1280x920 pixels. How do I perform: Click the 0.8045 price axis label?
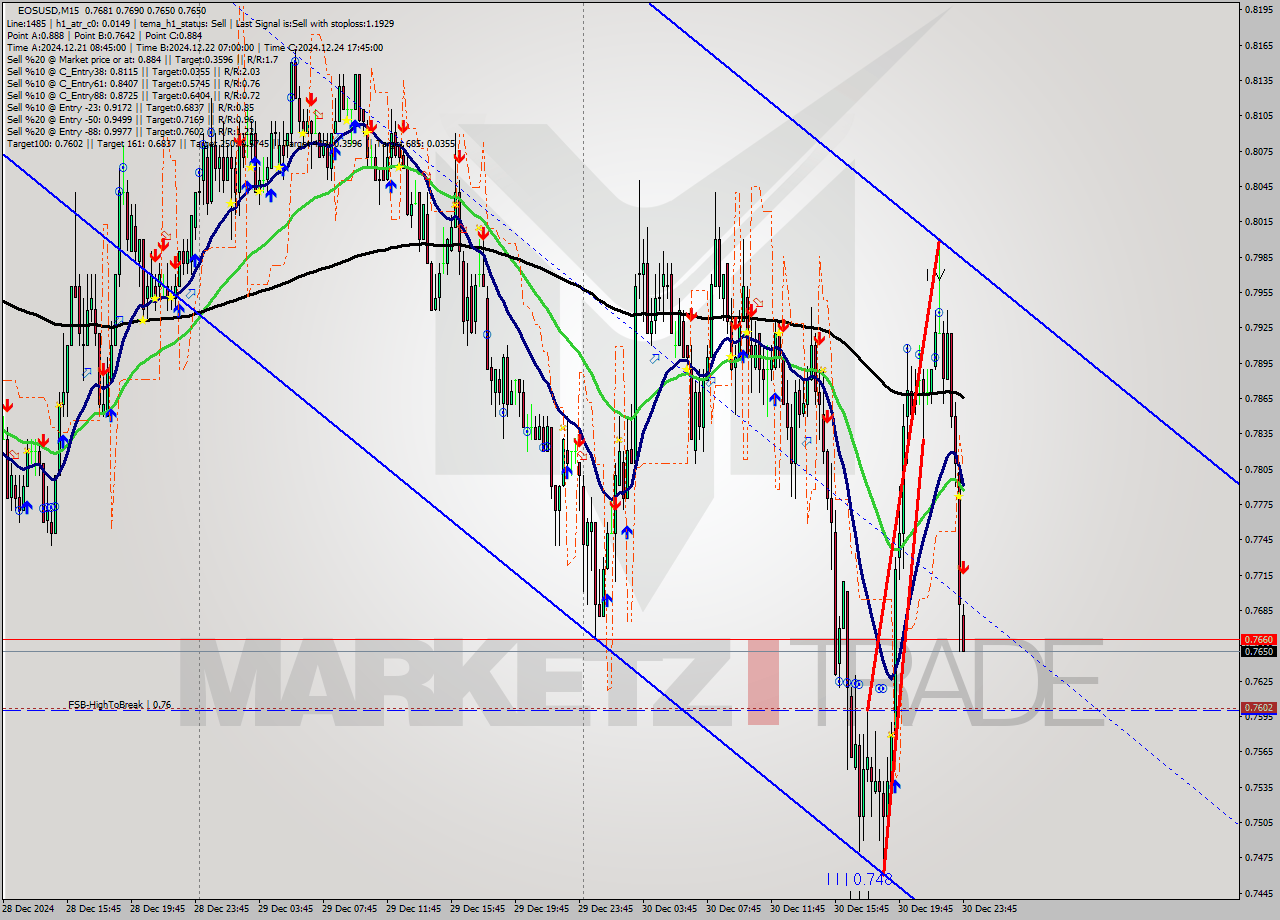coord(1259,186)
